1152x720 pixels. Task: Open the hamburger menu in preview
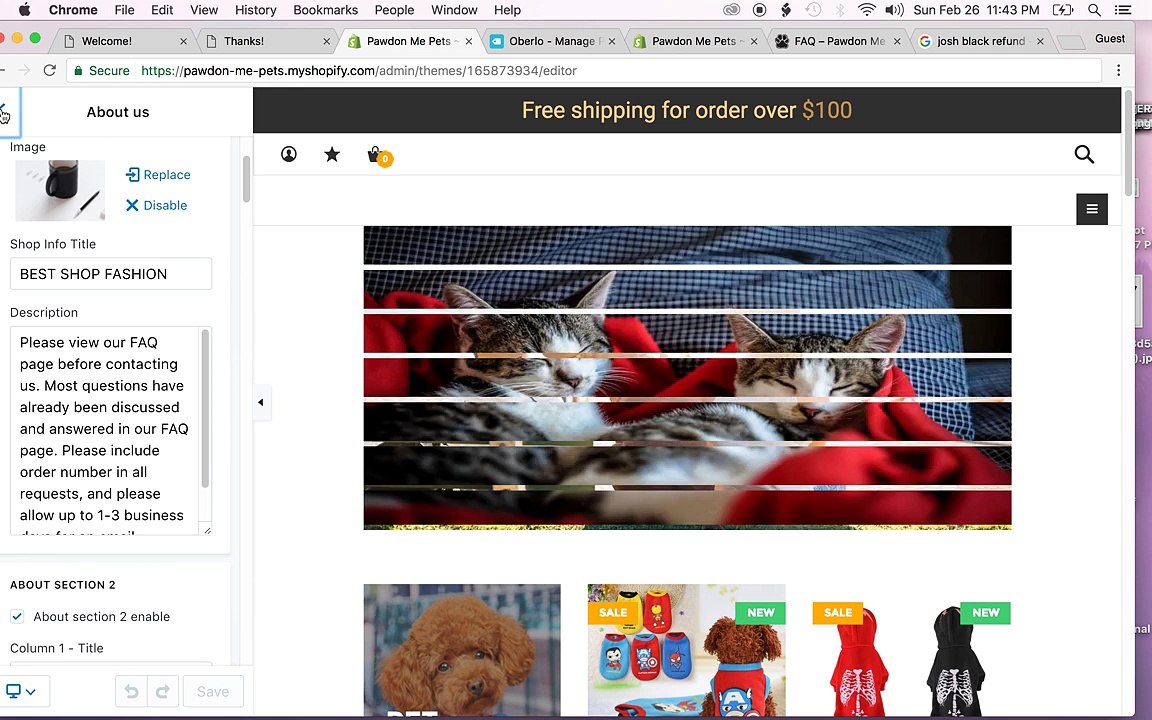(x=1092, y=209)
